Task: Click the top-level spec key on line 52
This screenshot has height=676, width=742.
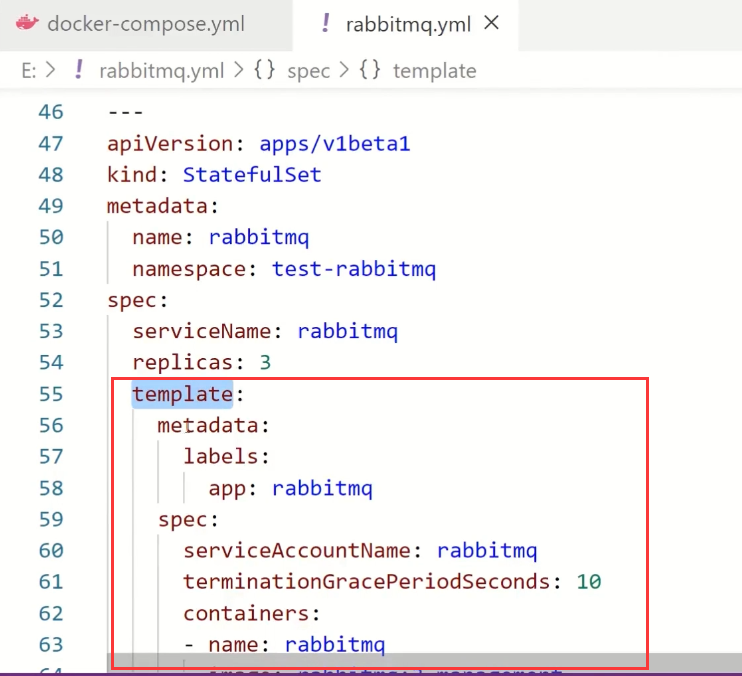Action: (132, 300)
